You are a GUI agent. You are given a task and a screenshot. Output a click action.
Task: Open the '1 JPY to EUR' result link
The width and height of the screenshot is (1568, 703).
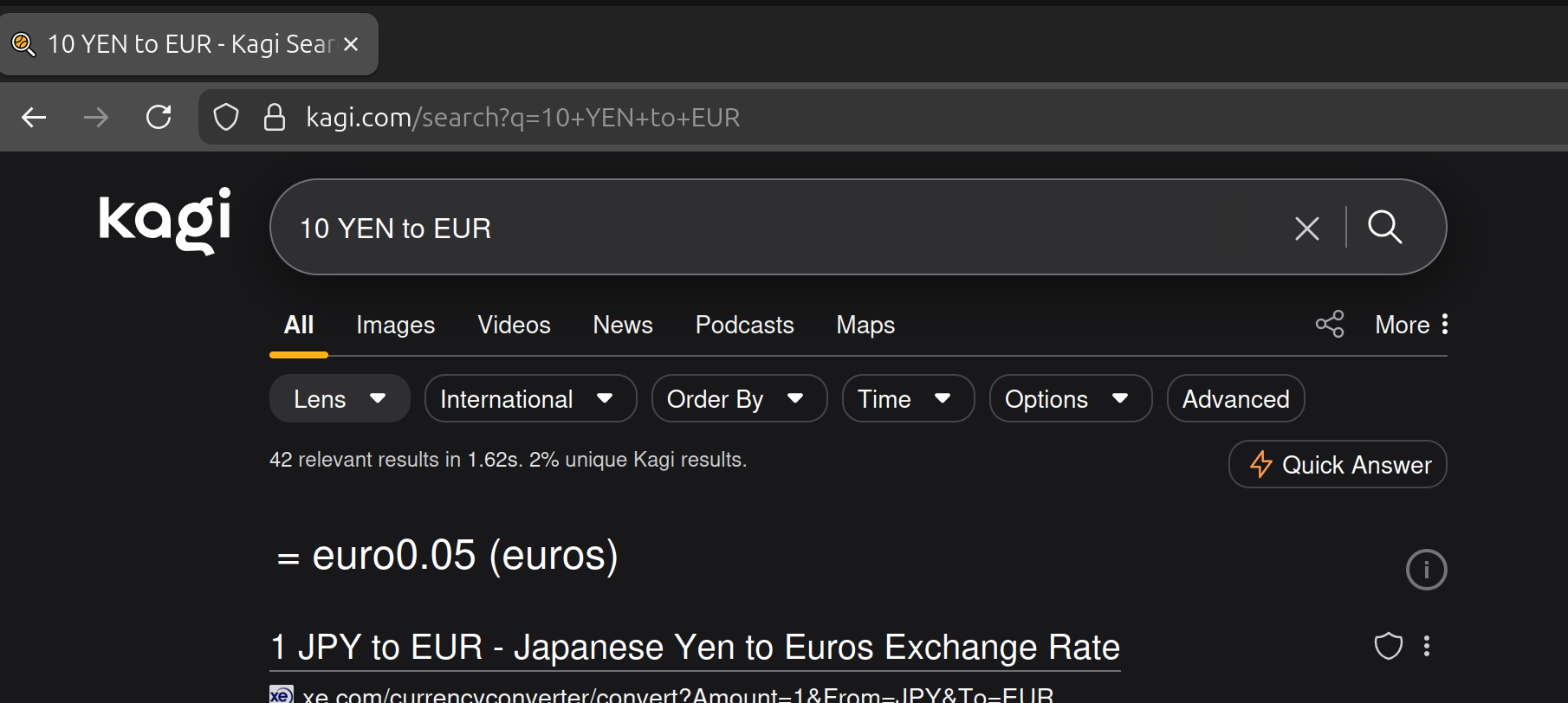pos(695,648)
